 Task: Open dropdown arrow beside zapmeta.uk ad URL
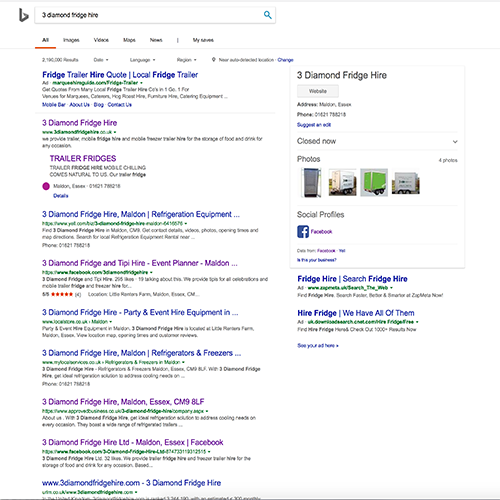pos(391,288)
